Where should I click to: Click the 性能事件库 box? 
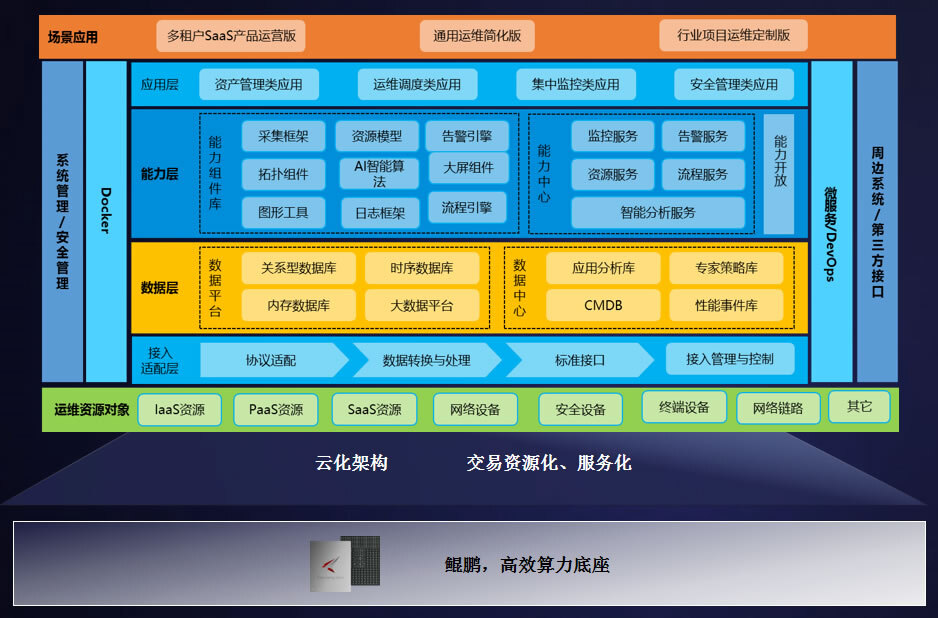[726, 305]
